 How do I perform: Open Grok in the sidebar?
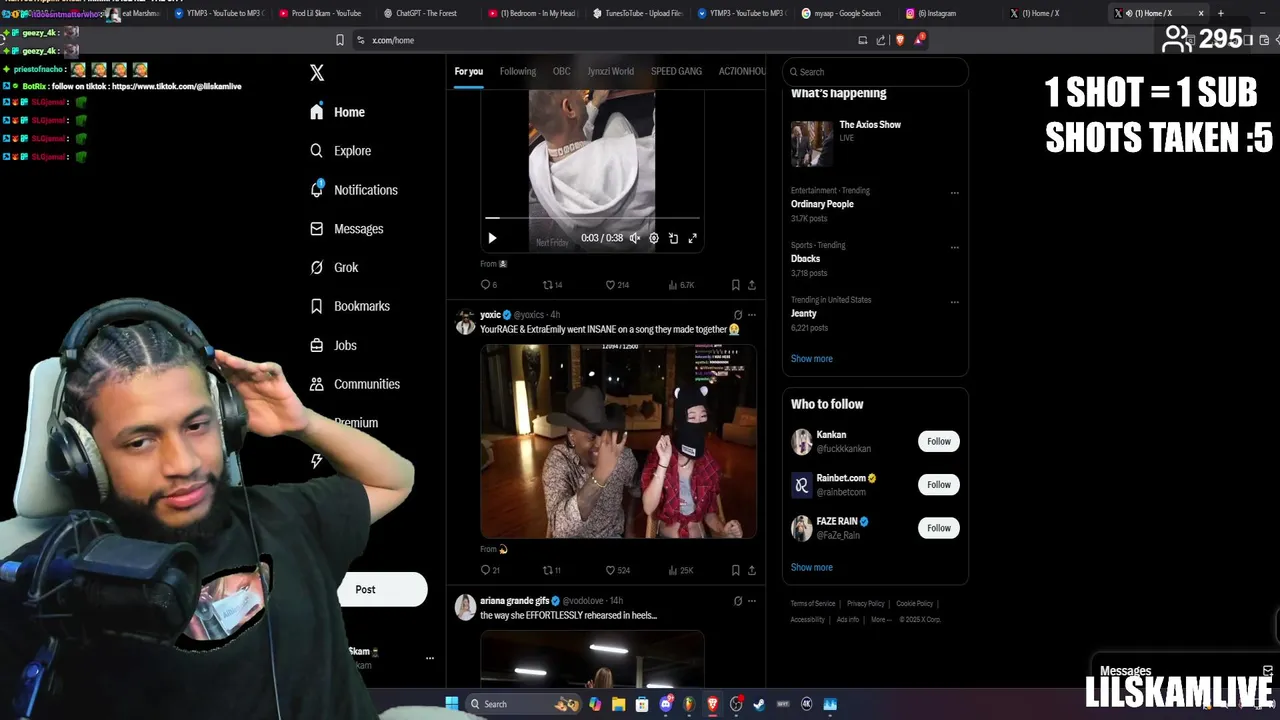pyautogui.click(x=333, y=267)
